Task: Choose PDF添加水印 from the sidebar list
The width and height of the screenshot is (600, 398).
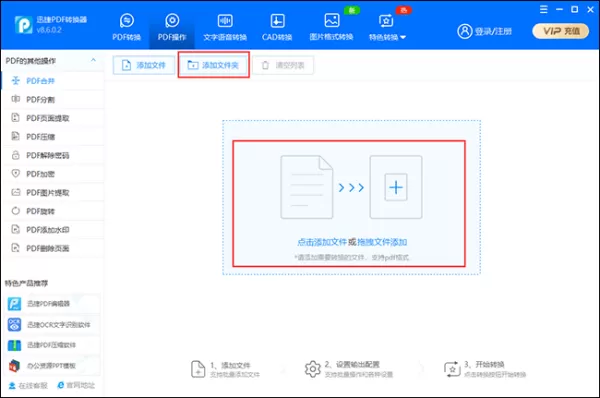Action: coord(53,230)
